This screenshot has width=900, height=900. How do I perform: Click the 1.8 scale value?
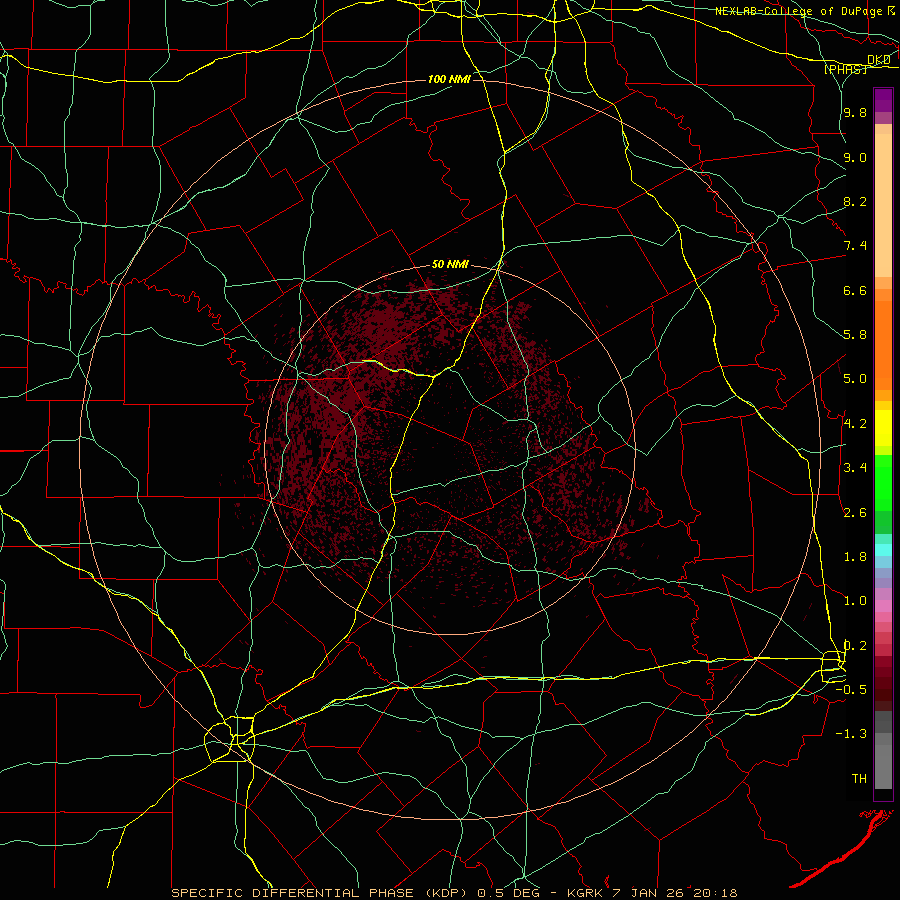point(855,557)
